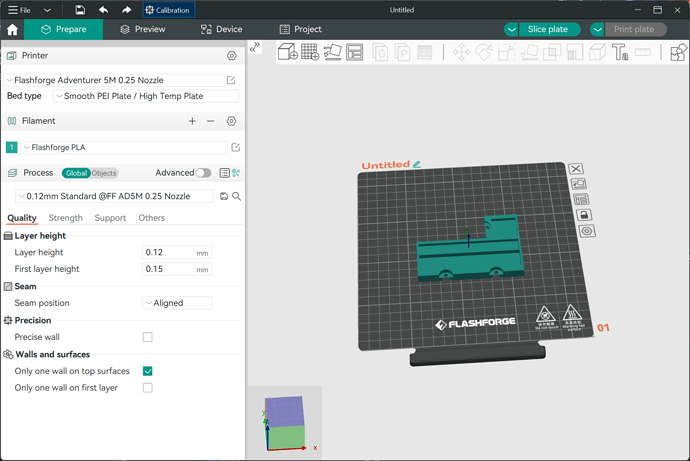This screenshot has width=690, height=461.
Task: Click the First layer height input field
Action: (x=177, y=269)
